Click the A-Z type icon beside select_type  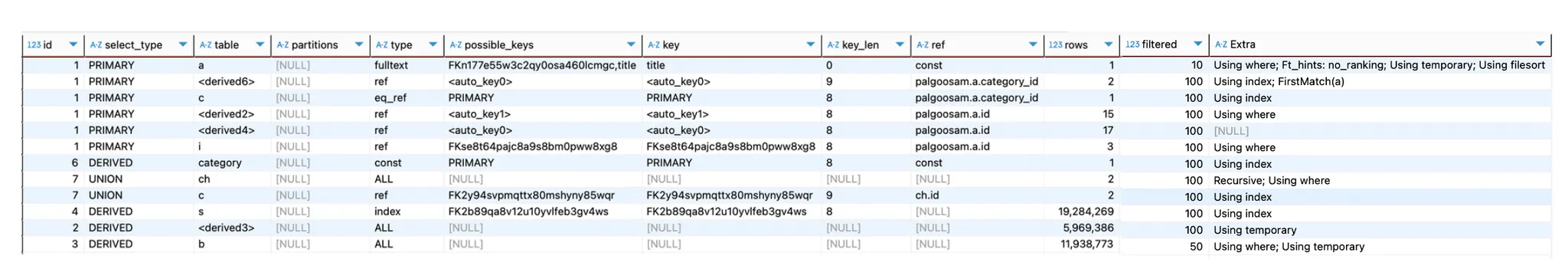pyautogui.click(x=96, y=45)
